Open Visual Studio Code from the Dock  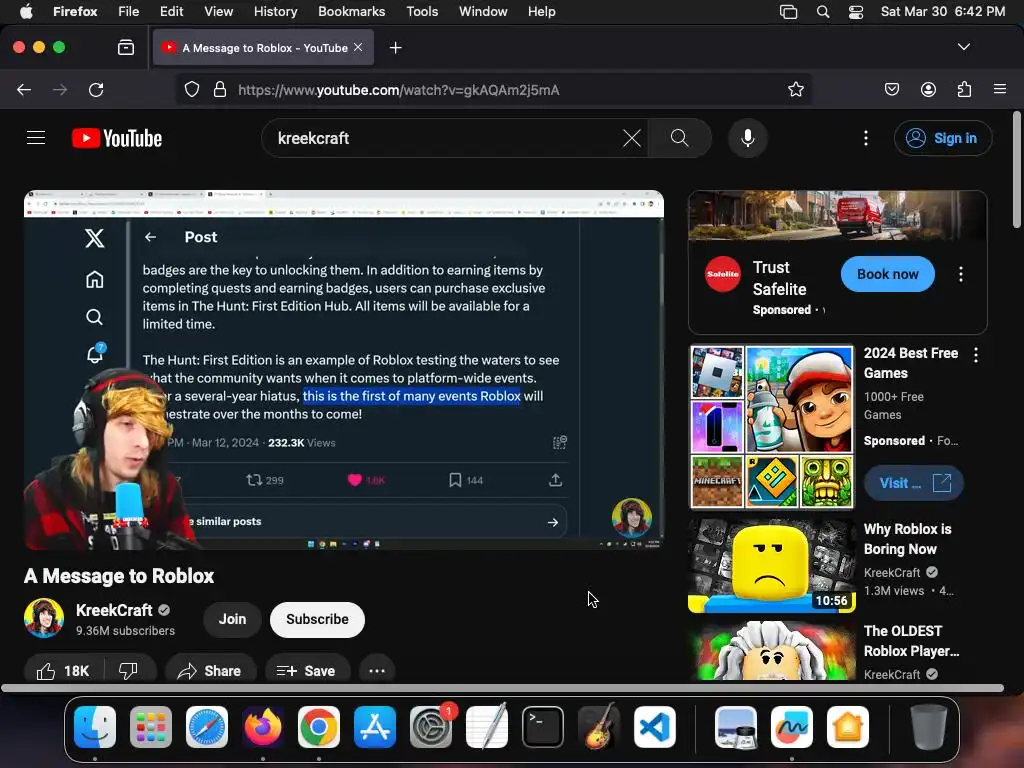[655, 726]
